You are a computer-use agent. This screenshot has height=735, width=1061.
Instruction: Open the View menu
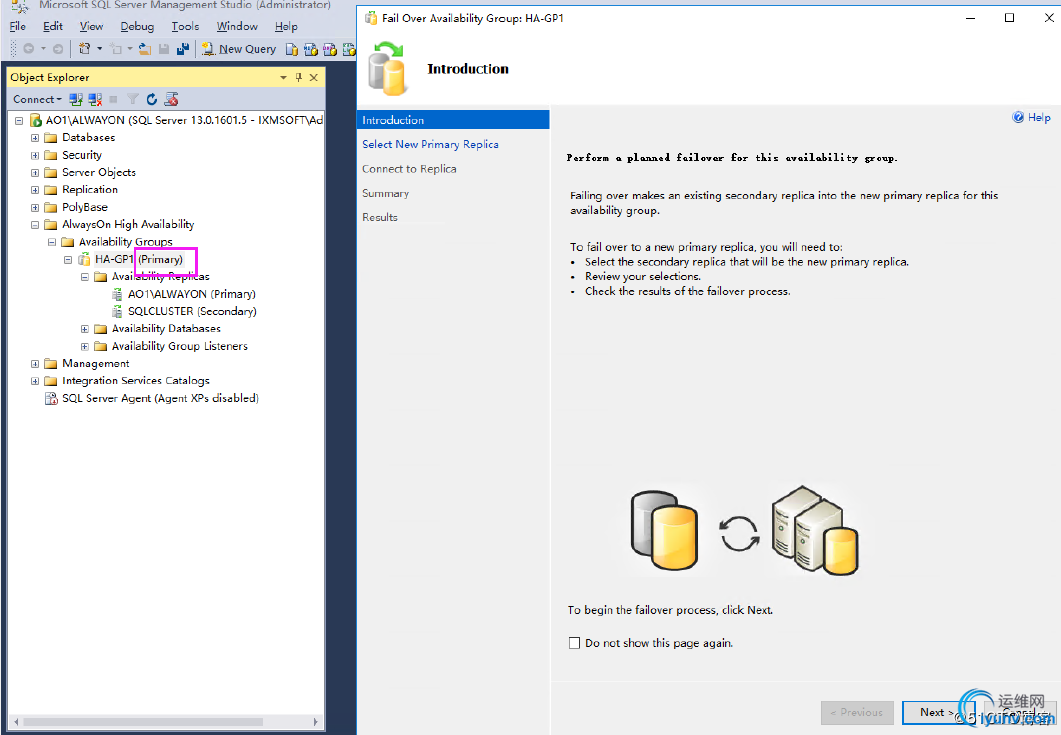point(91,26)
